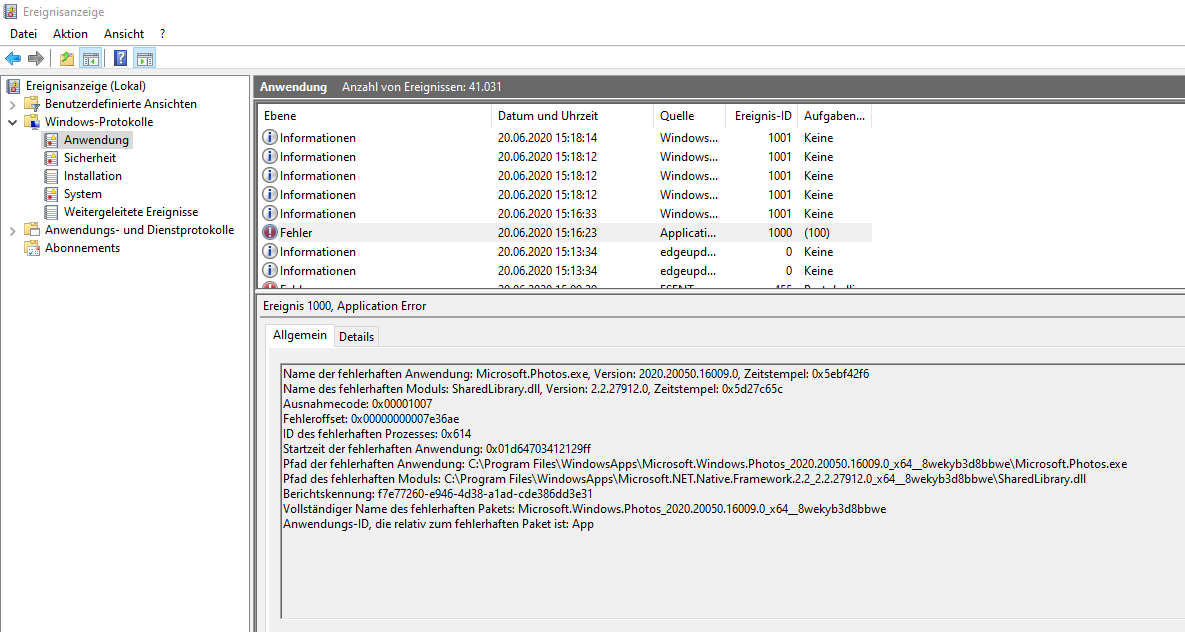Click the date cell '20.06.2020 15:16:23'
1185x632 pixels.
coord(547,233)
